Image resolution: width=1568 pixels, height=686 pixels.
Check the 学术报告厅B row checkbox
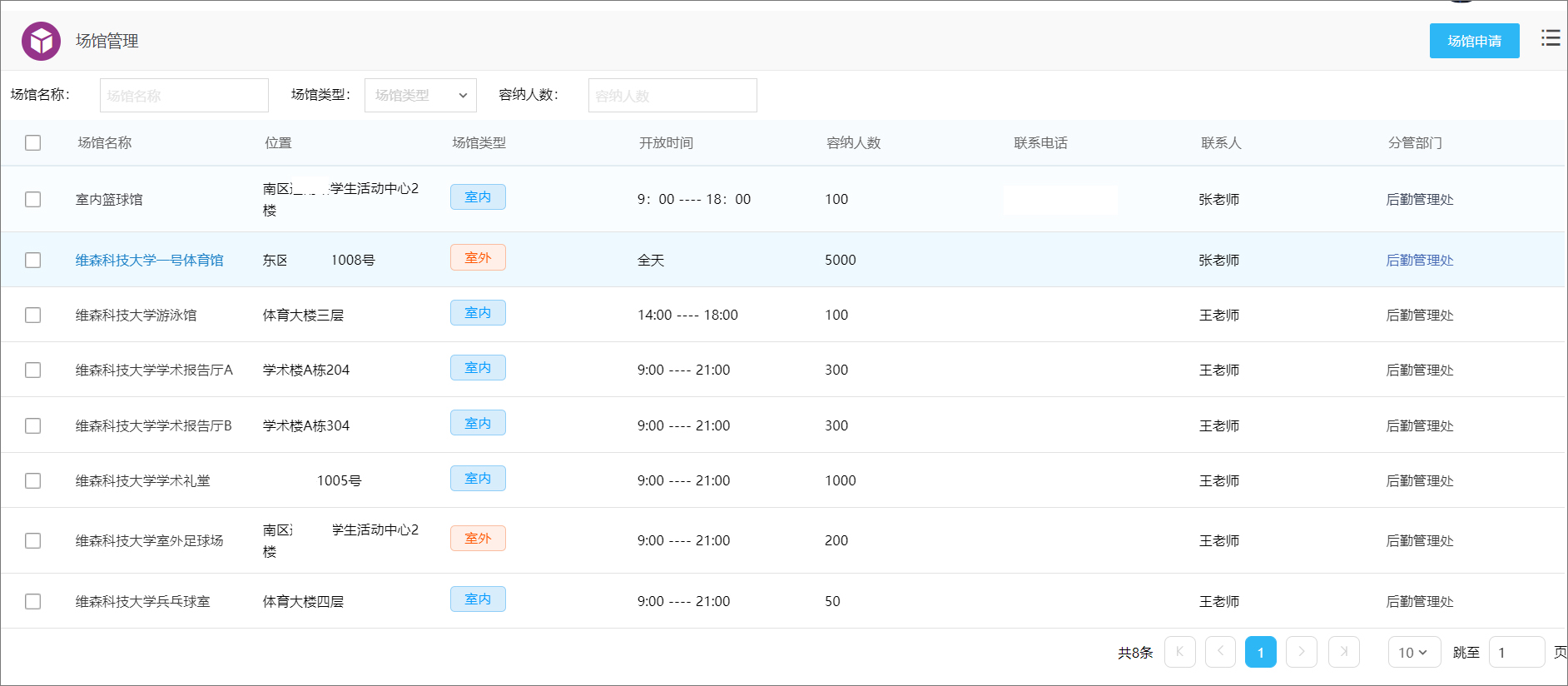point(32,425)
